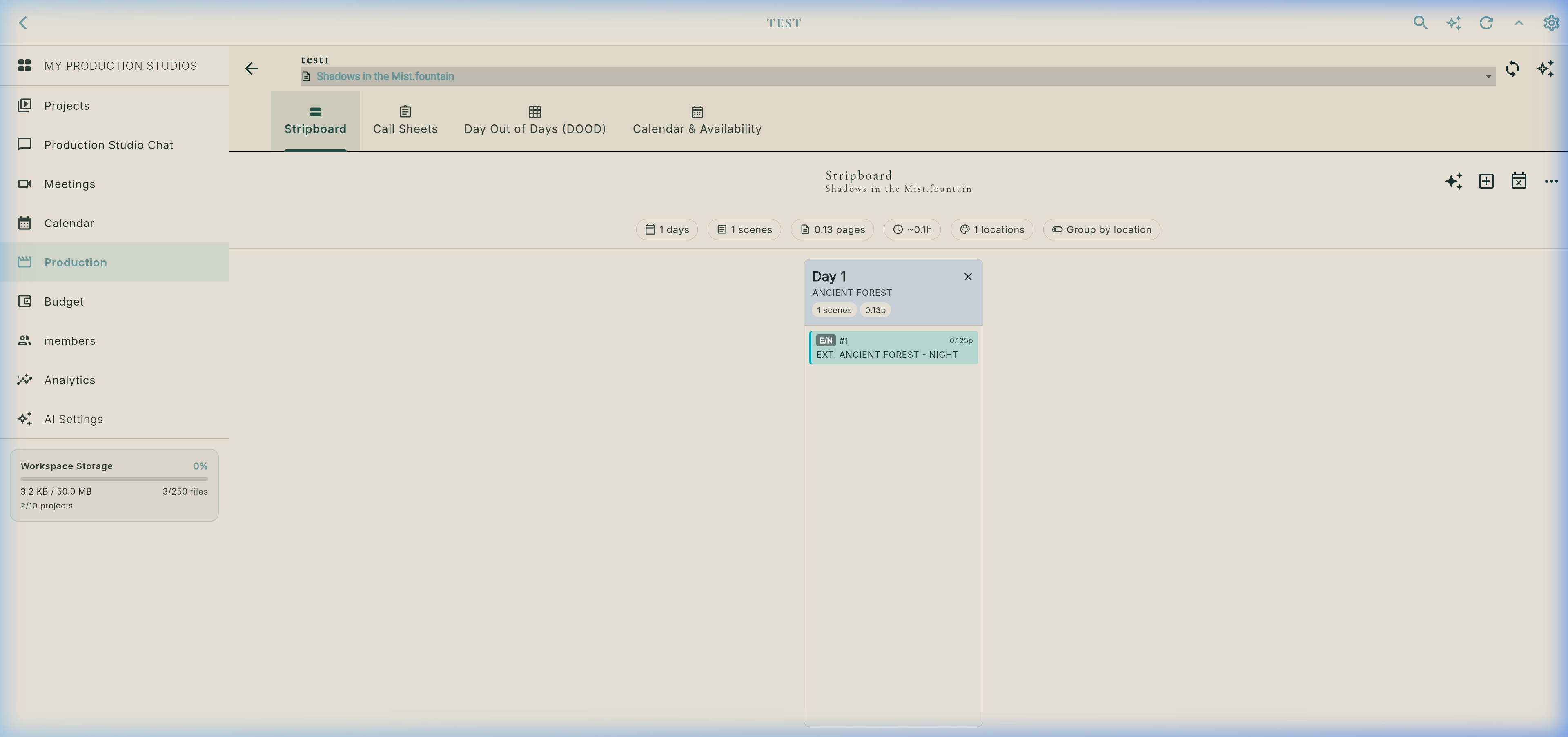Click the 1 days chip
Image resolution: width=1568 pixels, height=737 pixels.
(666, 229)
